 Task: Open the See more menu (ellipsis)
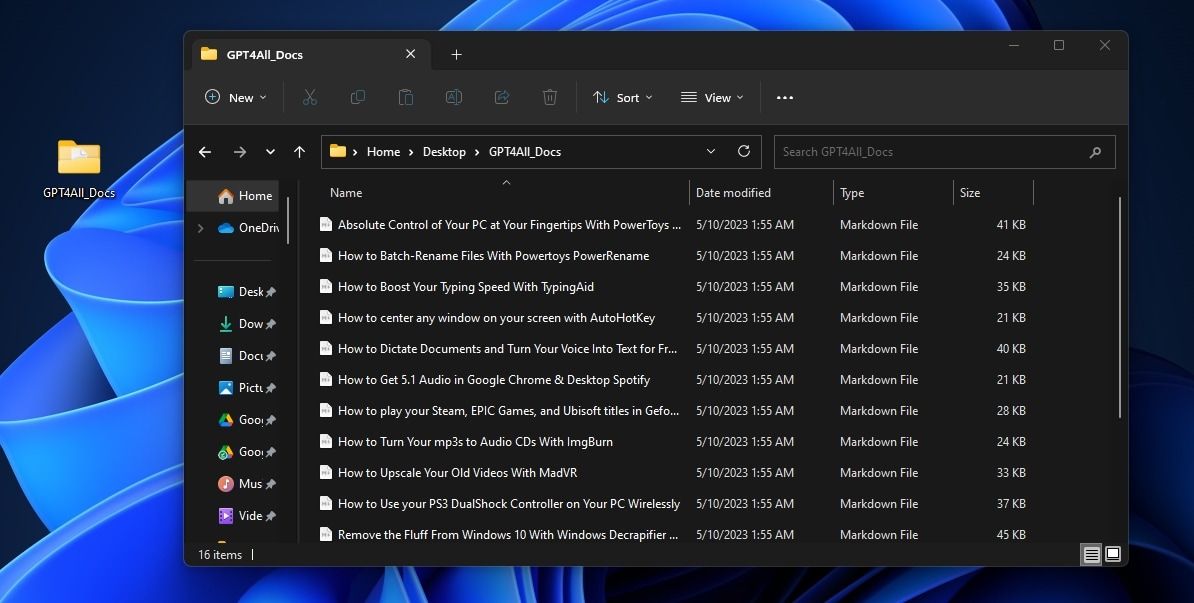coord(784,97)
